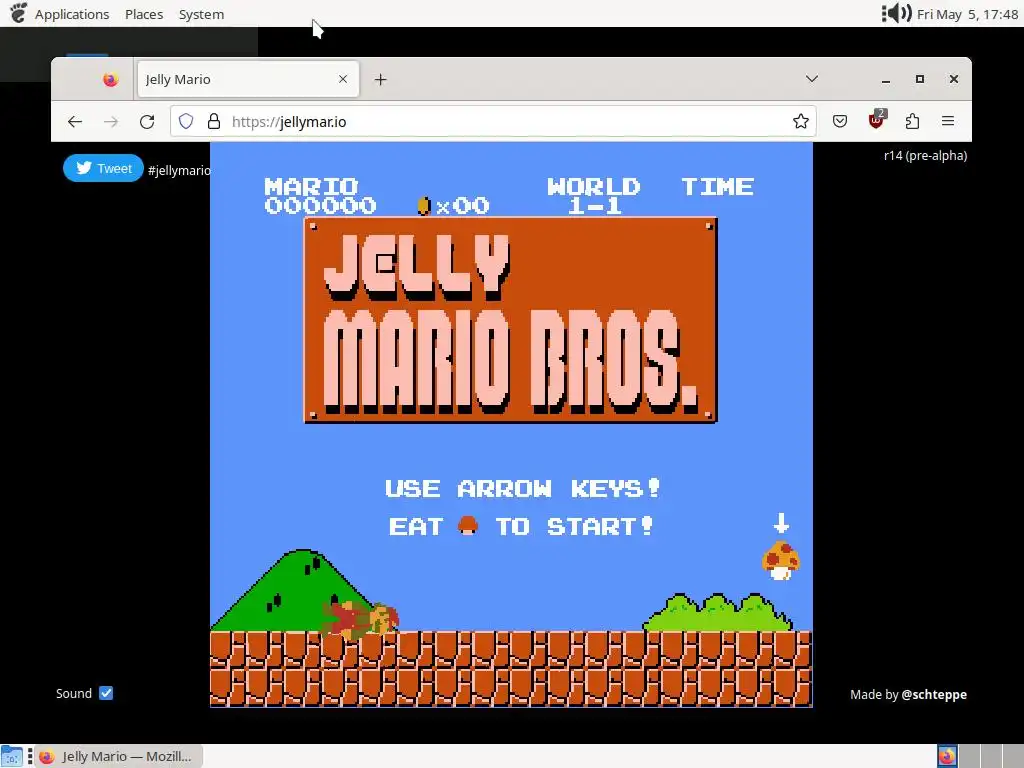
Task: Open the Applications menu
Action: [x=72, y=14]
